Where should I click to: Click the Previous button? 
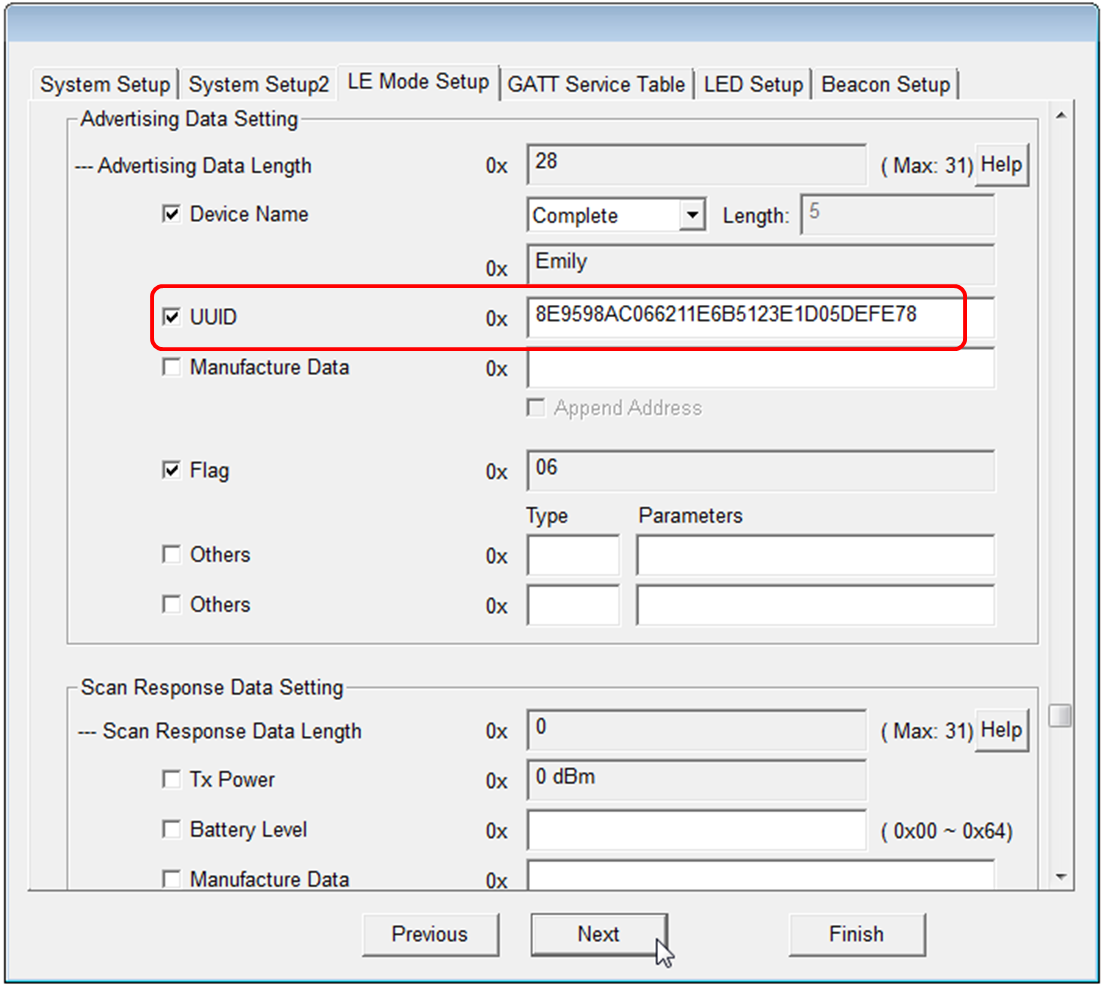pyautogui.click(x=429, y=934)
